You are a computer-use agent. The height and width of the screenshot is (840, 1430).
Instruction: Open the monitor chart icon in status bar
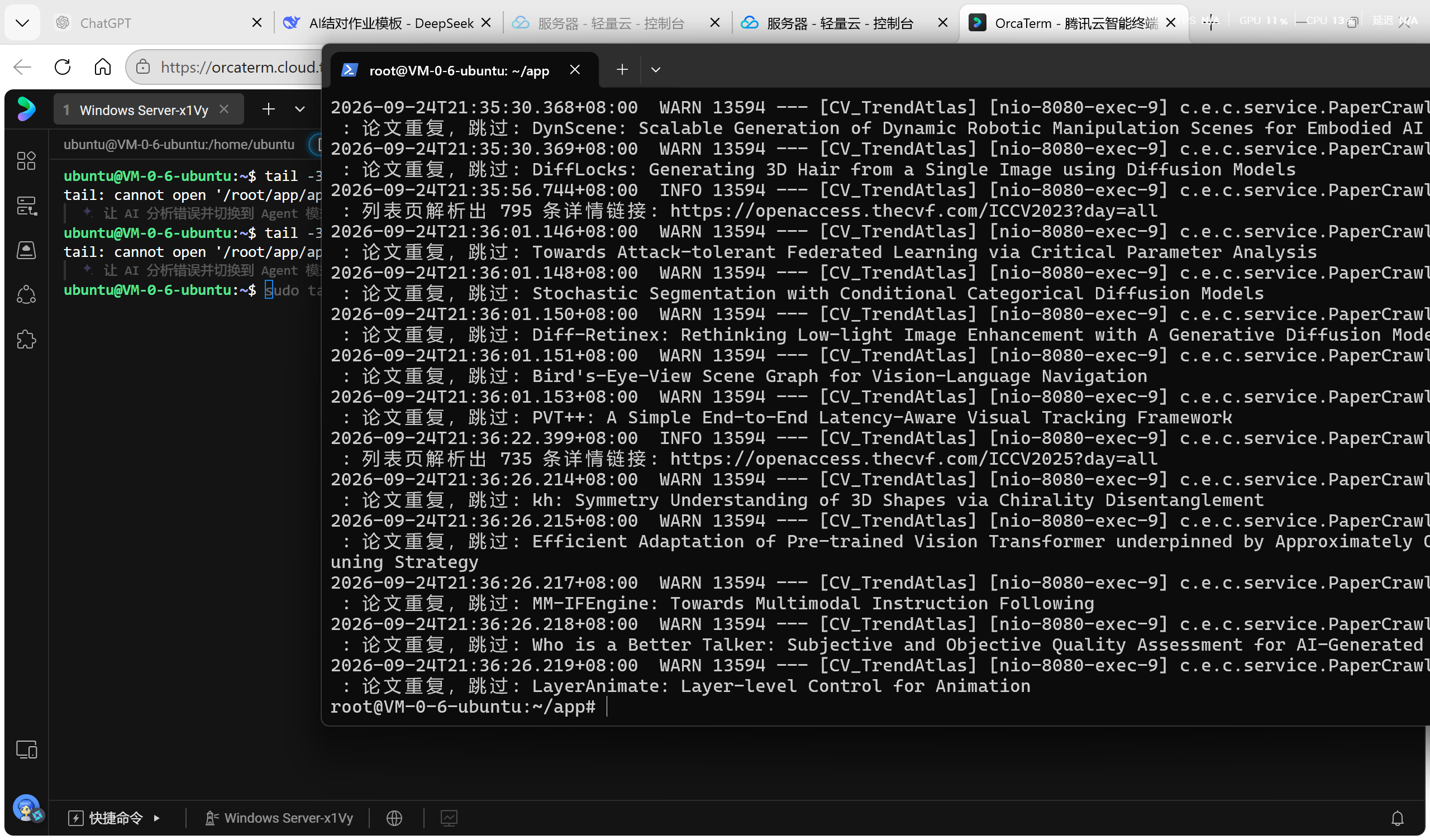(449, 818)
